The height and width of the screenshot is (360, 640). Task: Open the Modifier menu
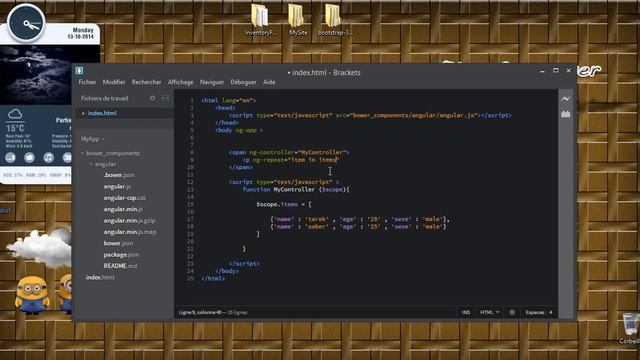[114, 82]
